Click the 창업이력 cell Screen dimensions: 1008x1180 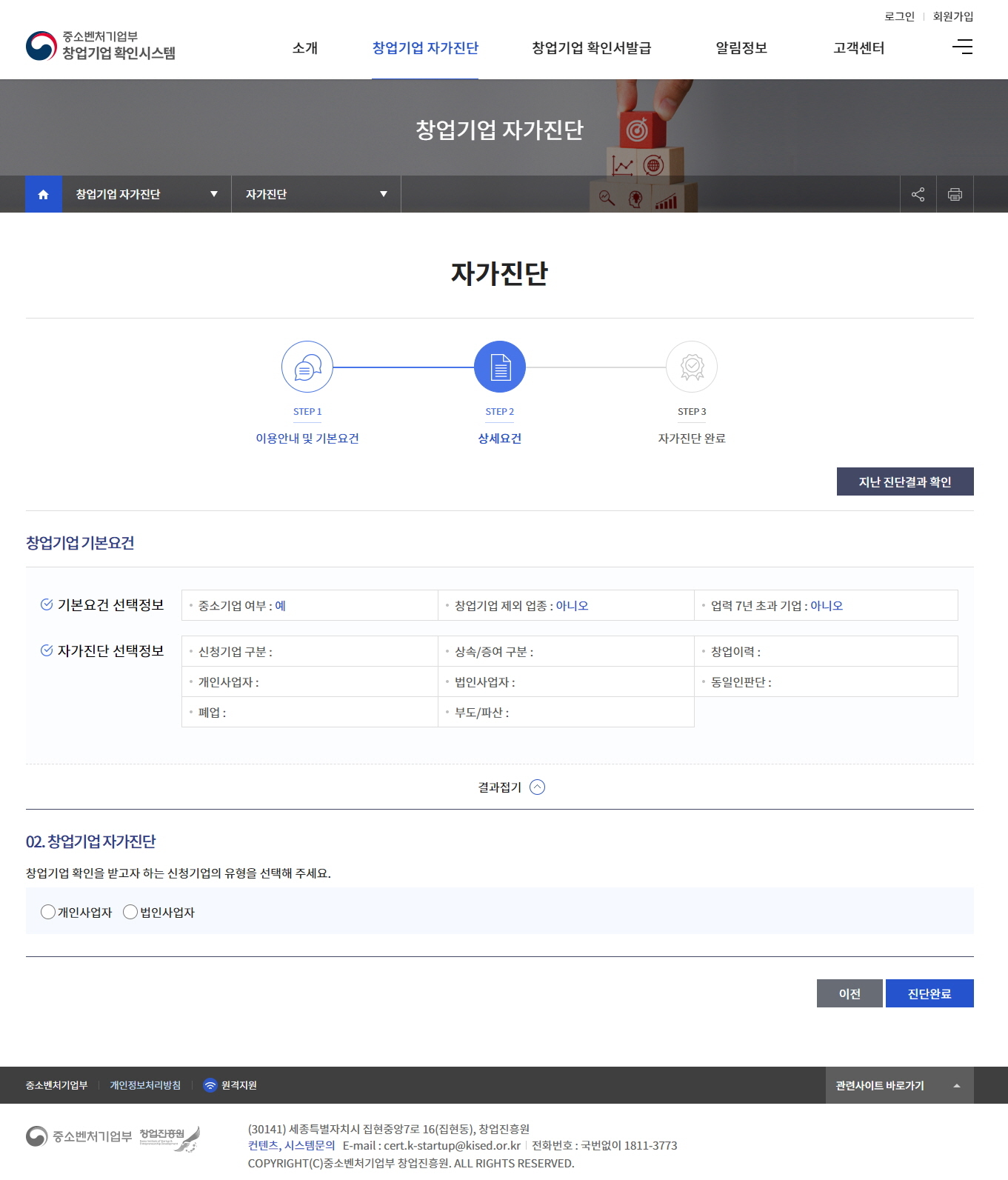pyautogui.click(x=826, y=651)
